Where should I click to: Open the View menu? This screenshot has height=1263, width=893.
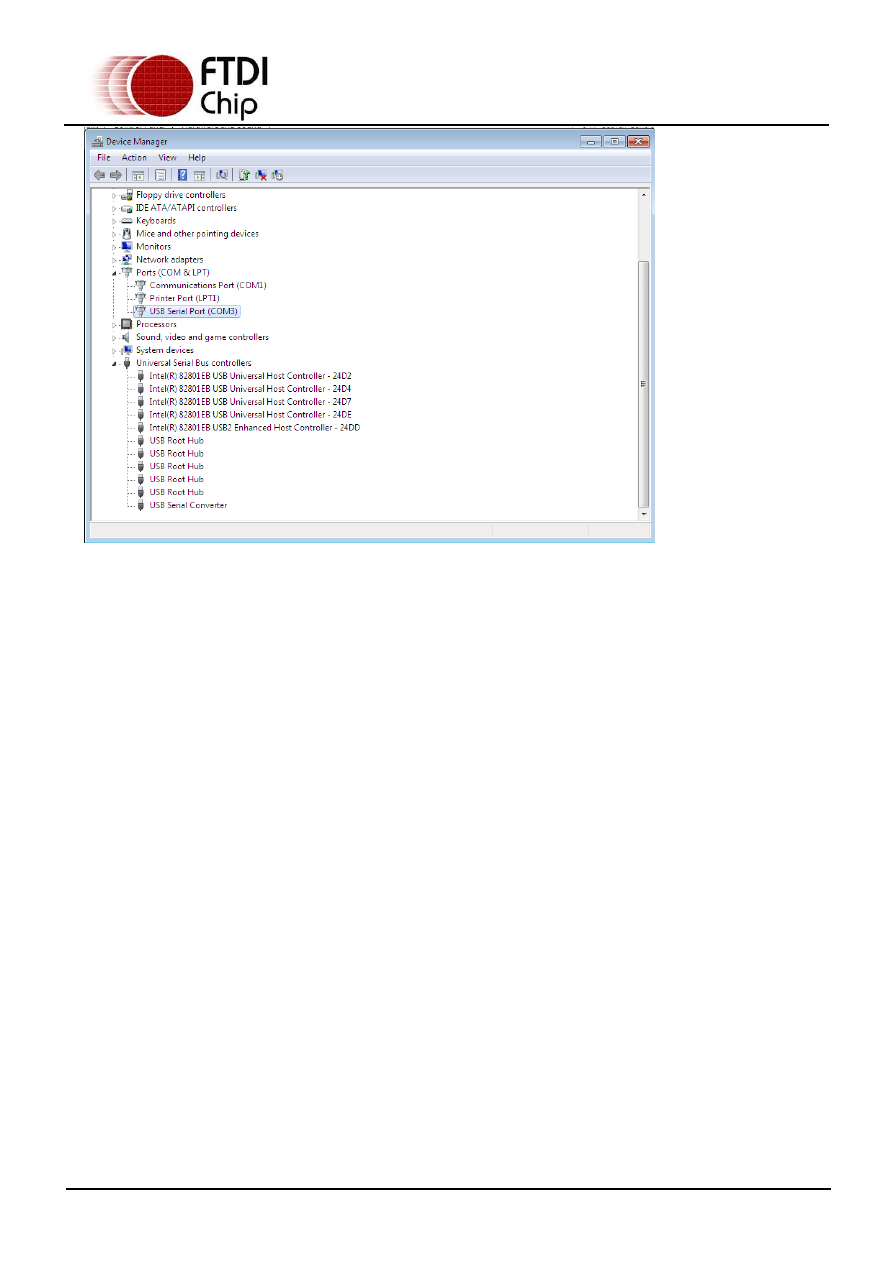pos(167,158)
